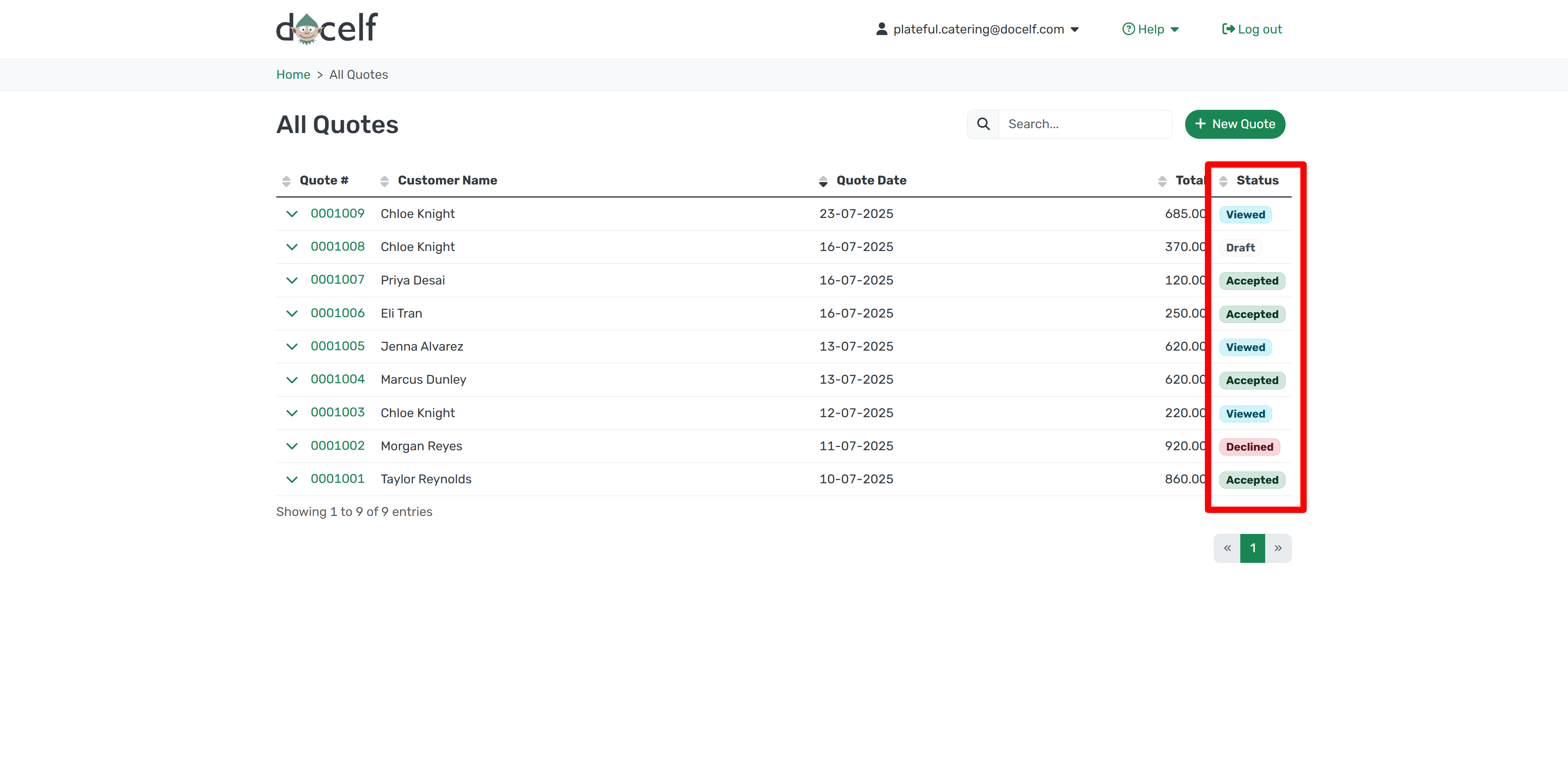Viewport: 1568px width, 758px height.
Task: Click the search magnifier icon
Action: pos(983,124)
